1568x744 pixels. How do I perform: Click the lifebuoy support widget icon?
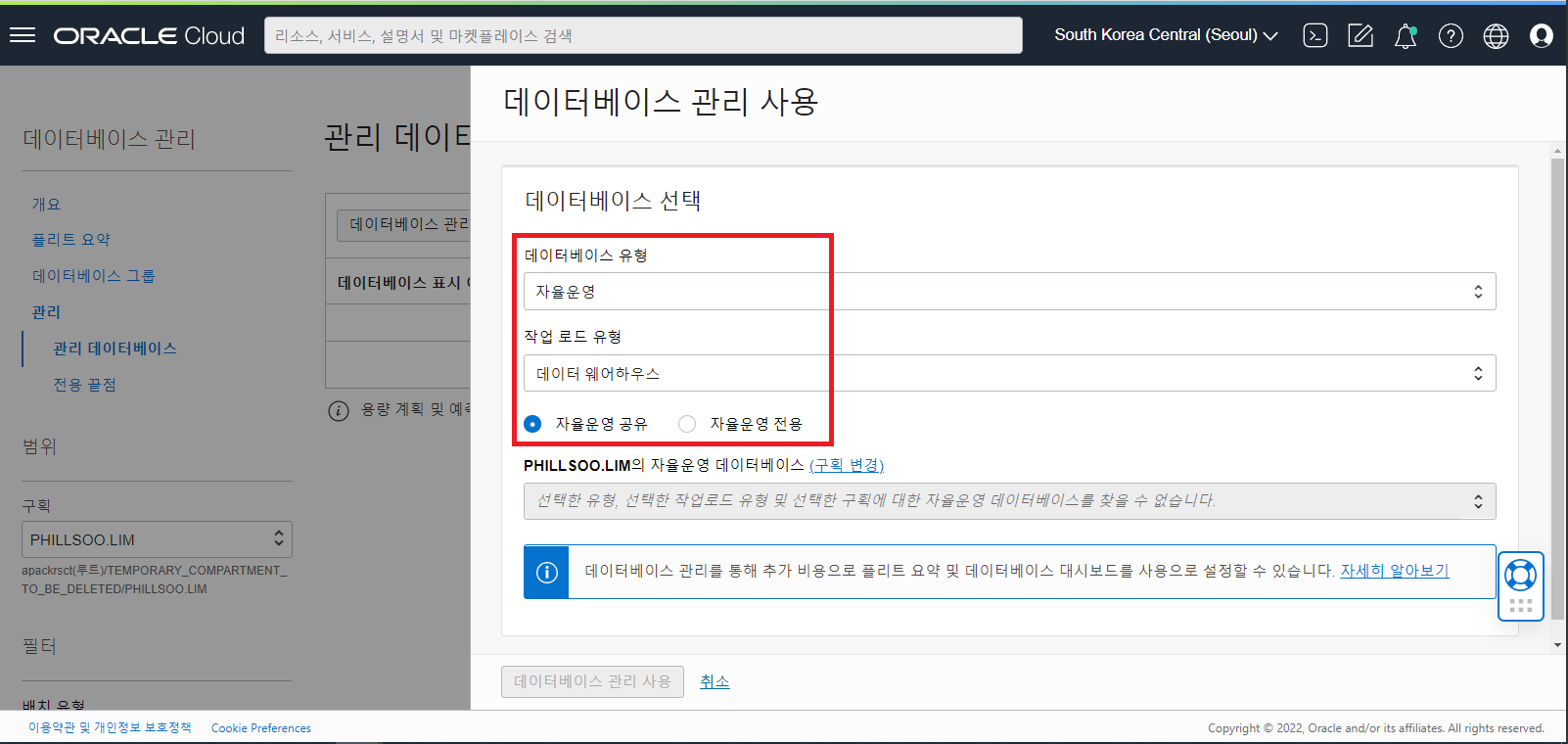(1520, 575)
